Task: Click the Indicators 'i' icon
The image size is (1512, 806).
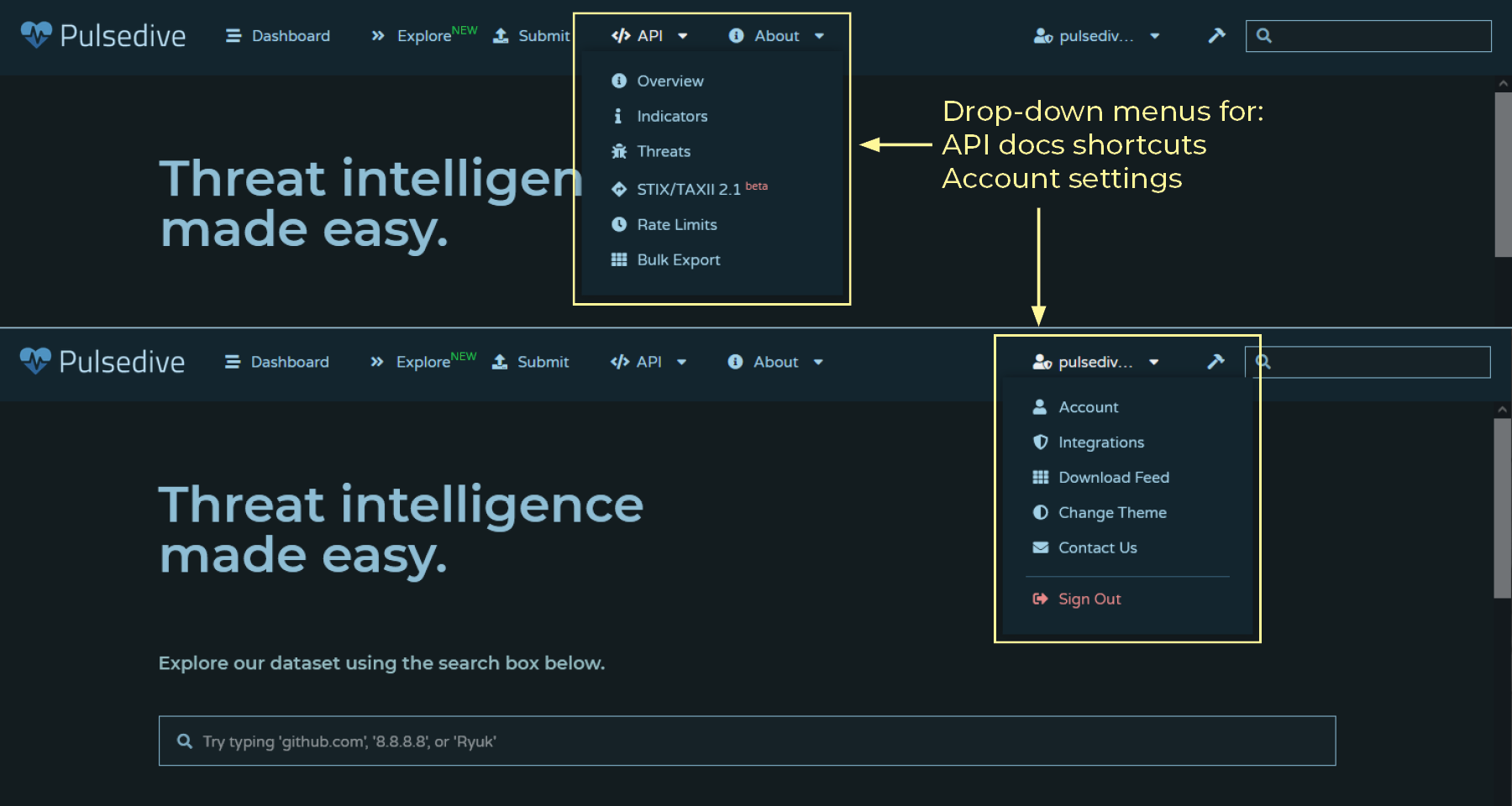Action: pos(618,116)
